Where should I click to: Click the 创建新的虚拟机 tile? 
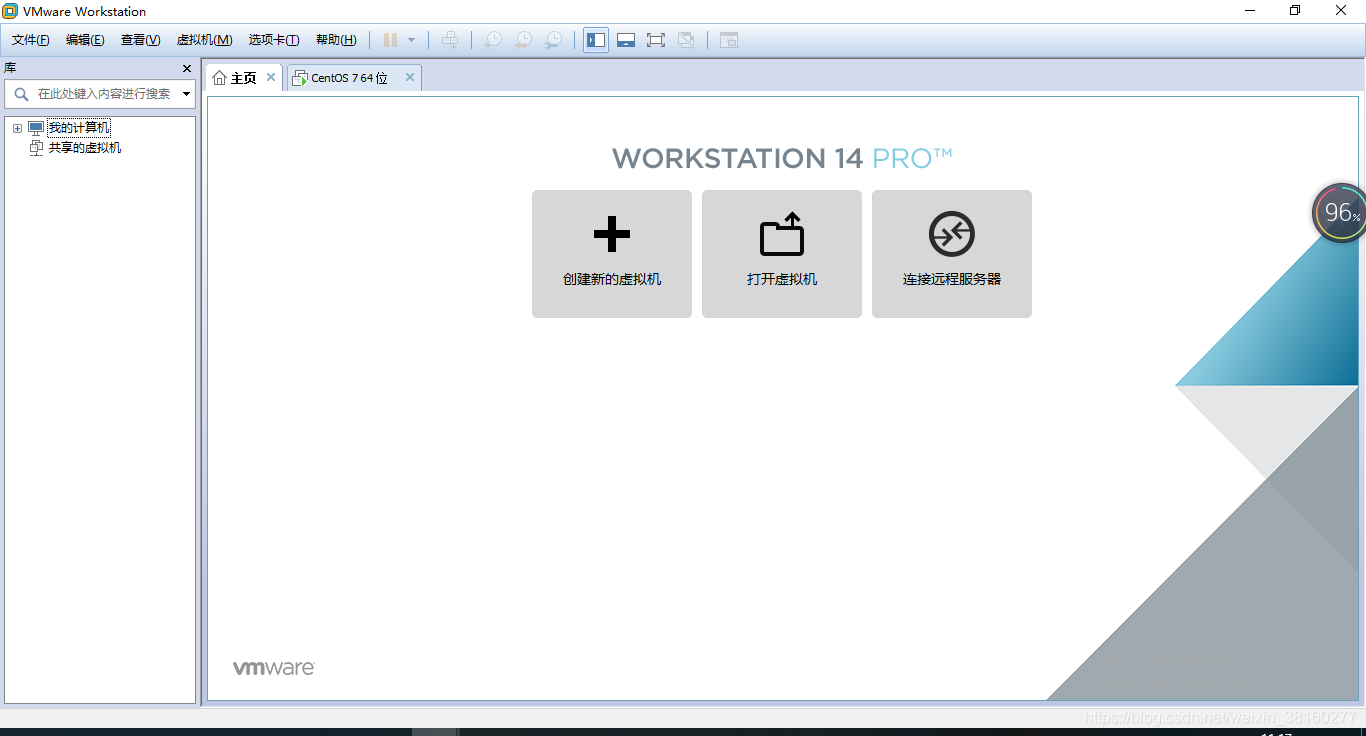coord(612,254)
